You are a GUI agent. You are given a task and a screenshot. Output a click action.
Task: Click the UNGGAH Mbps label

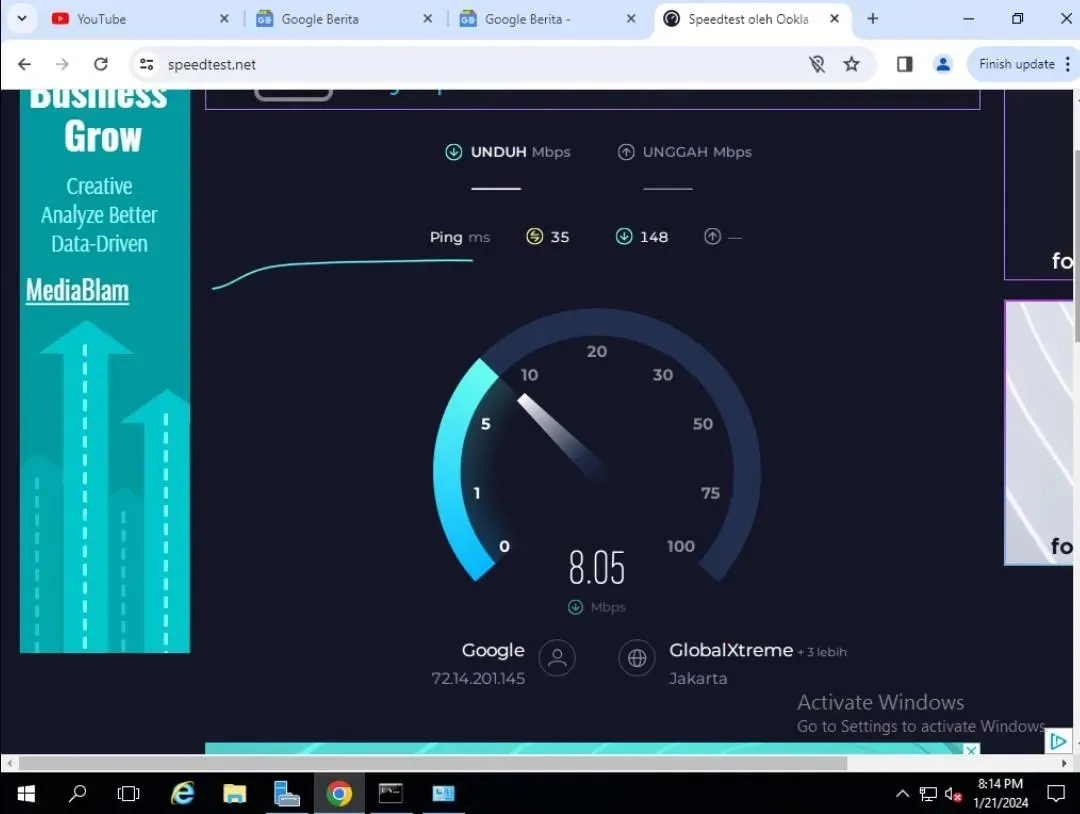[x=697, y=152]
